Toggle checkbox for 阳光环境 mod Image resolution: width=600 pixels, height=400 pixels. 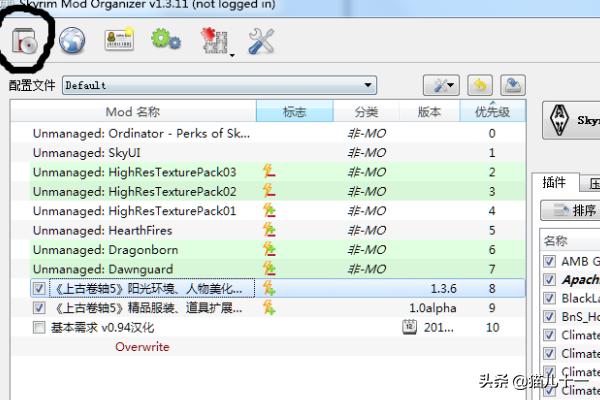coord(39,289)
